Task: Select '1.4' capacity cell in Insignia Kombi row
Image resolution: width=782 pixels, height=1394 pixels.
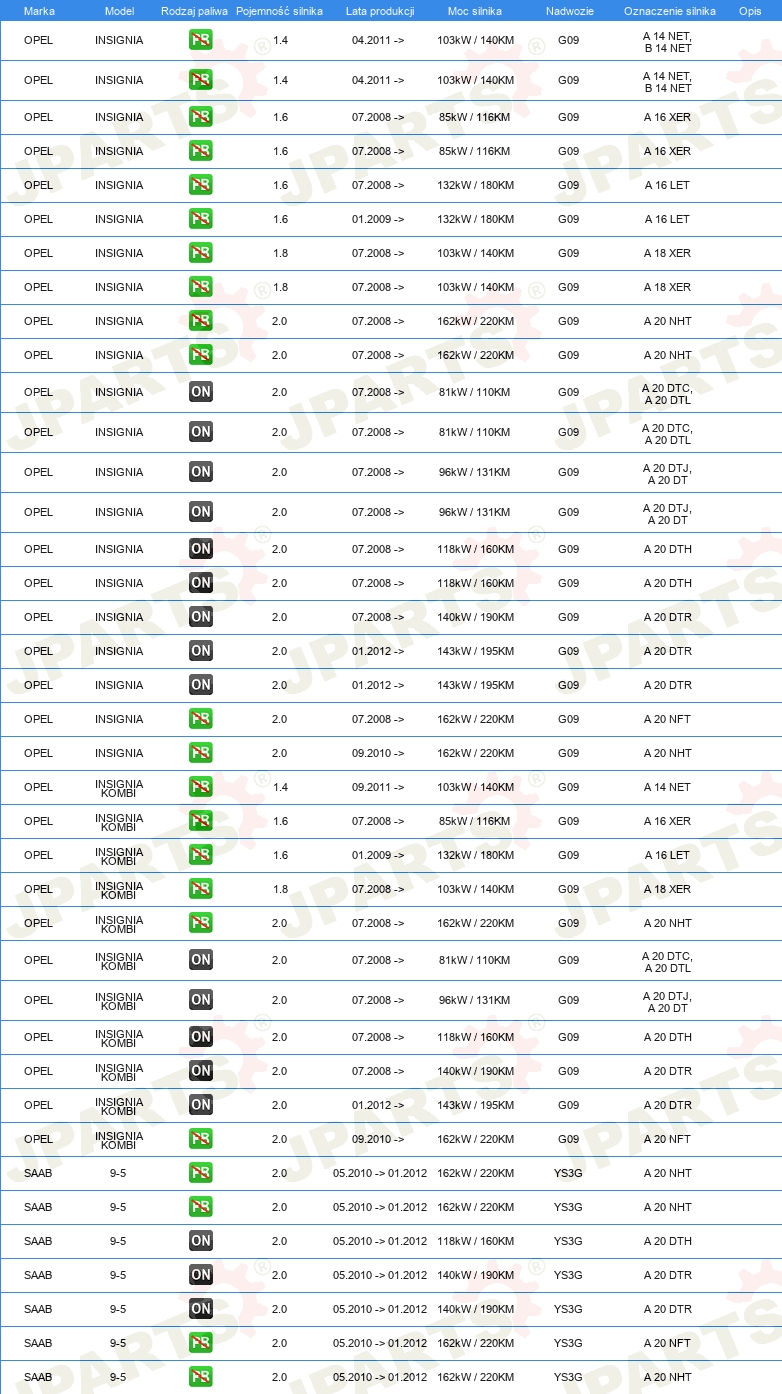Action: pyautogui.click(x=280, y=787)
